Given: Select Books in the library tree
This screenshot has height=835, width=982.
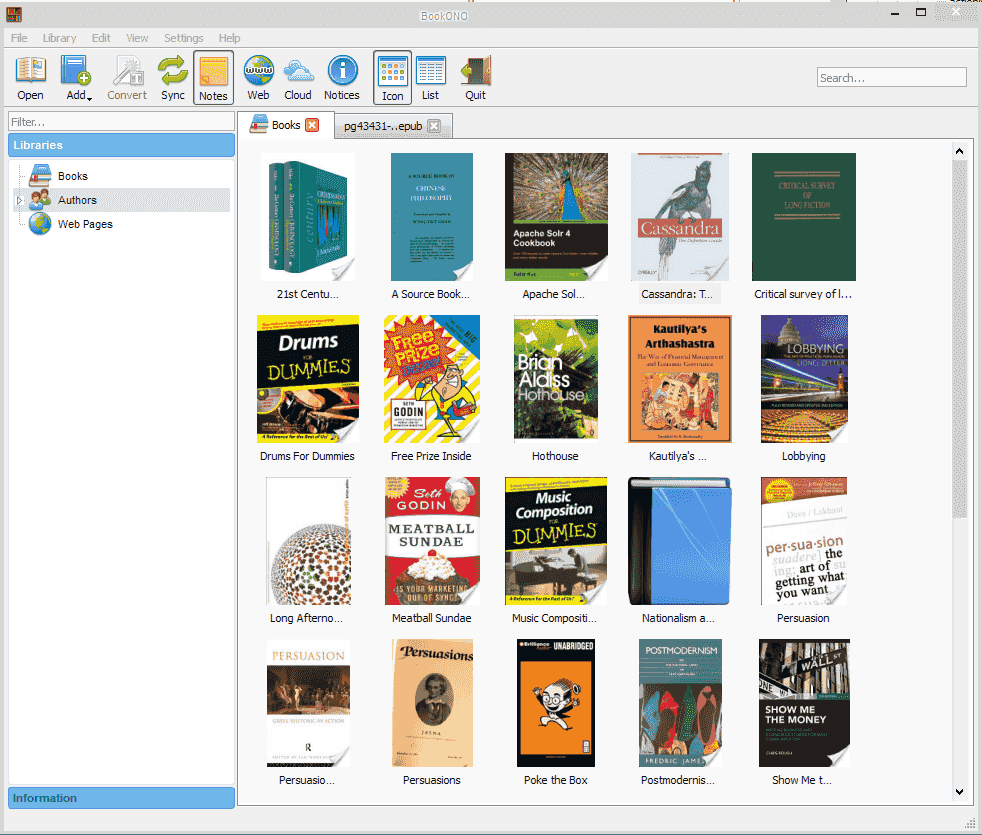Looking at the screenshot, I should 73,176.
